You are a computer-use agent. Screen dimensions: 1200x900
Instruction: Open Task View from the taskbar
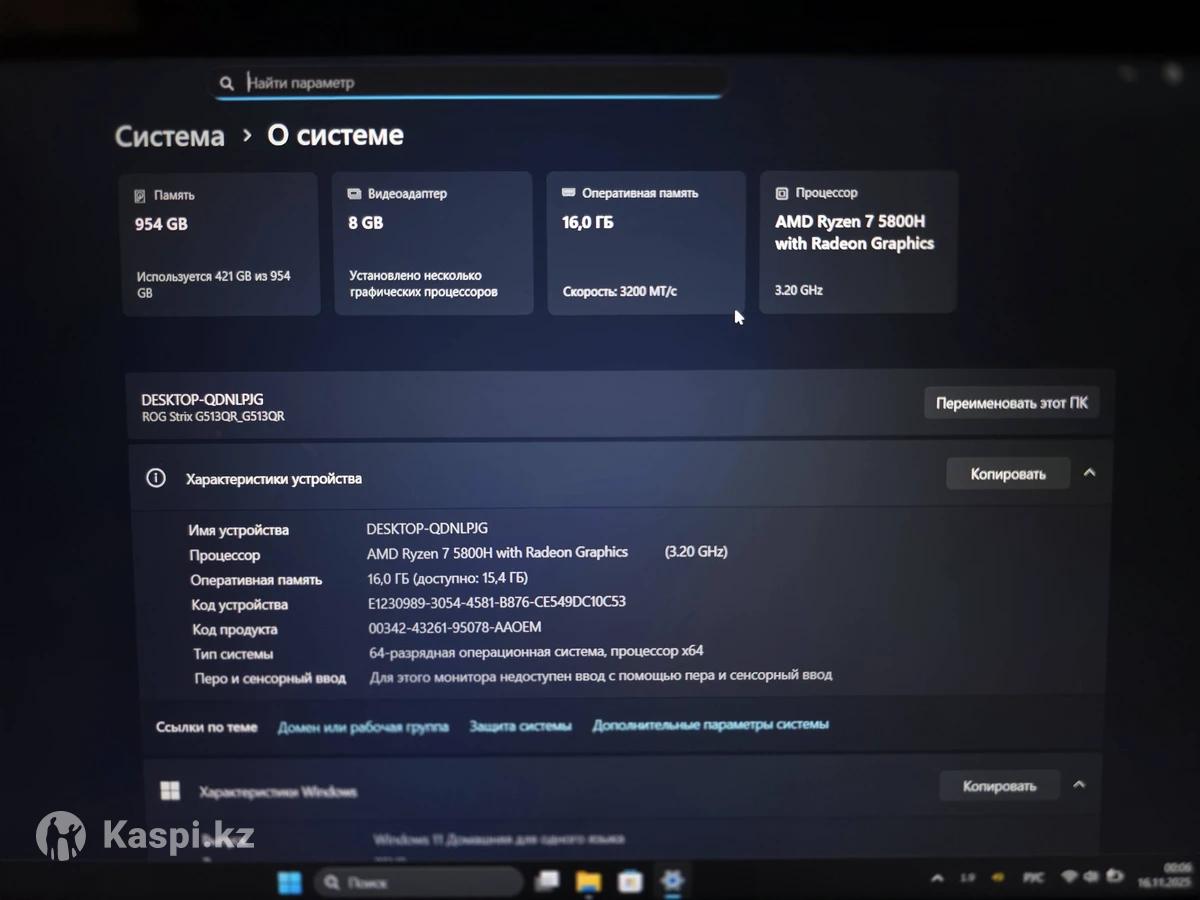(x=547, y=881)
